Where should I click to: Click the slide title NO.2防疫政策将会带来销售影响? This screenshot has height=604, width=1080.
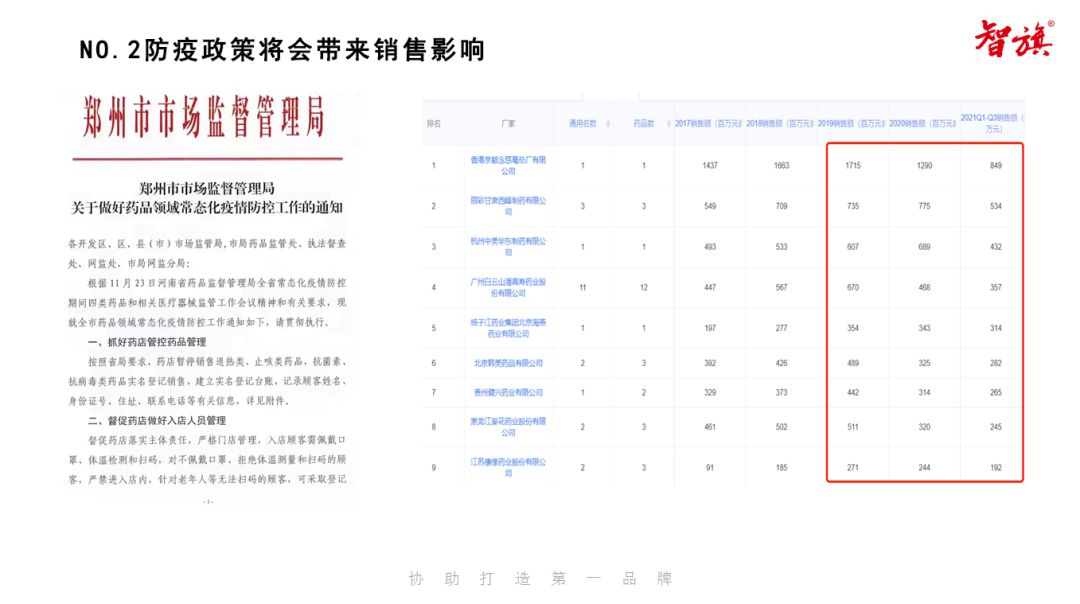click(282, 50)
